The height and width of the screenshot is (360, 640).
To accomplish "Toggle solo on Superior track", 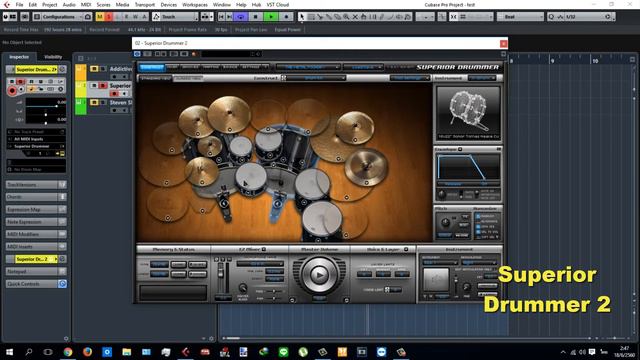I will coord(103,85).
